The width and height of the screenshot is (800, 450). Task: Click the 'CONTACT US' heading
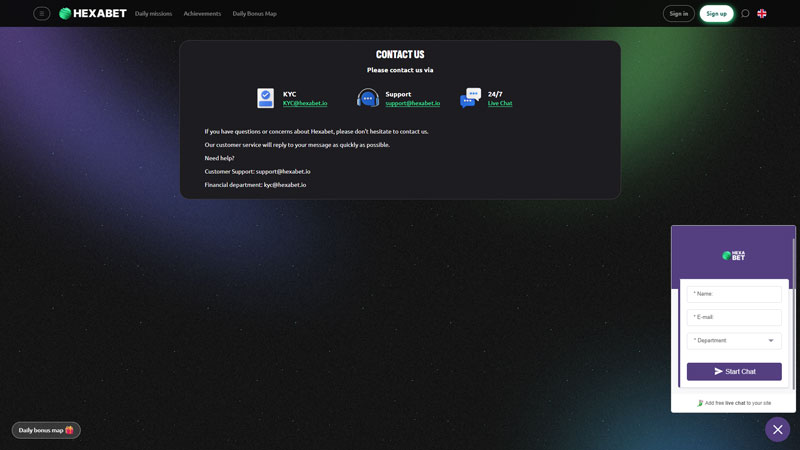click(400, 55)
